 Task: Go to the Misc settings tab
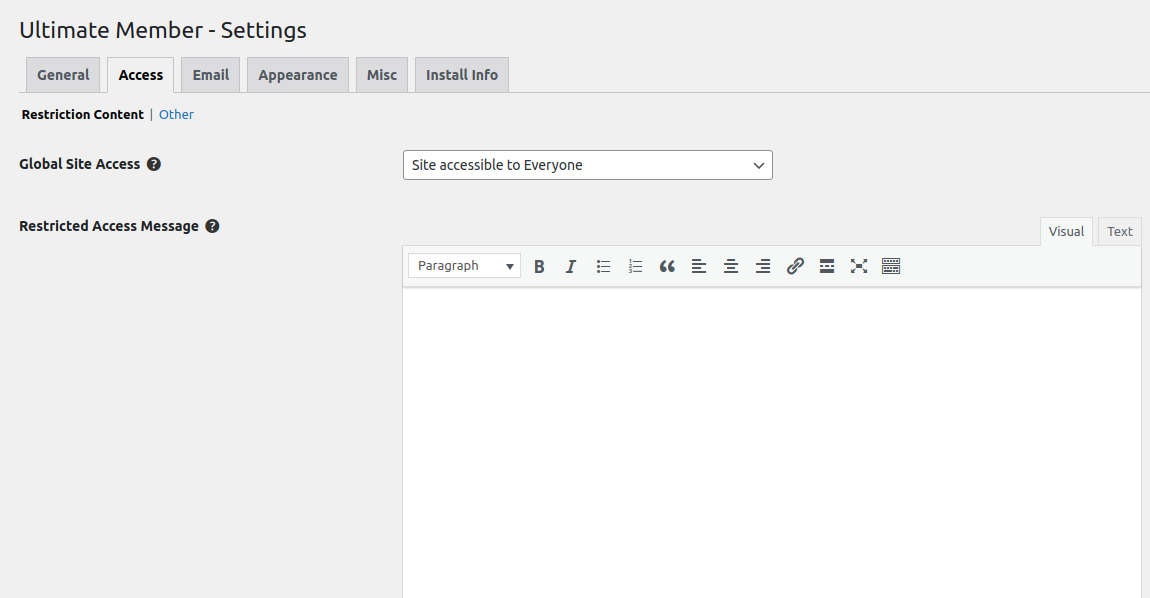click(381, 75)
